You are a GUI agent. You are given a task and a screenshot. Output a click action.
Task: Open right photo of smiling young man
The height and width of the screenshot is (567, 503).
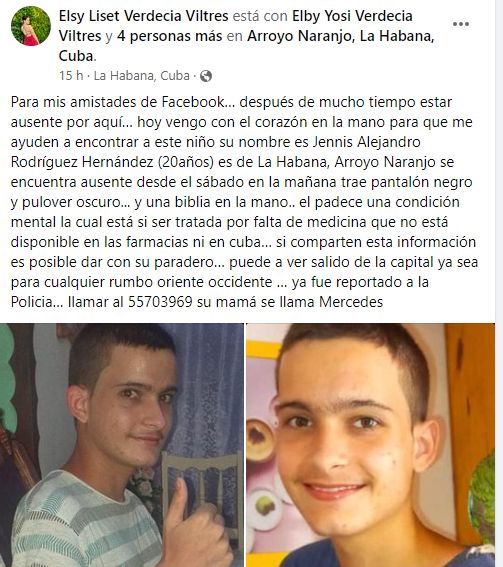coord(371,445)
